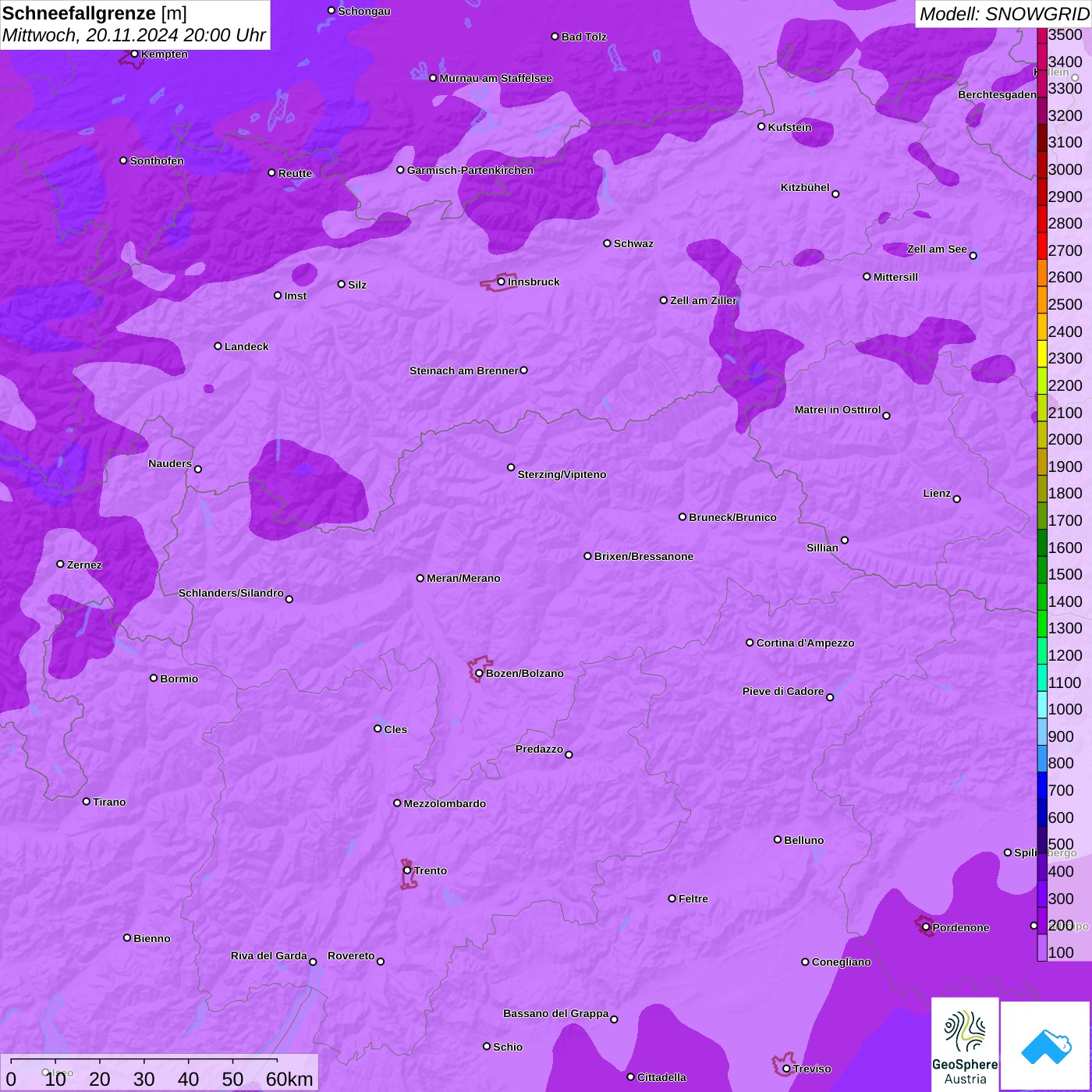
Task: Click the 'Meran/Merano' label
Action: point(463,578)
